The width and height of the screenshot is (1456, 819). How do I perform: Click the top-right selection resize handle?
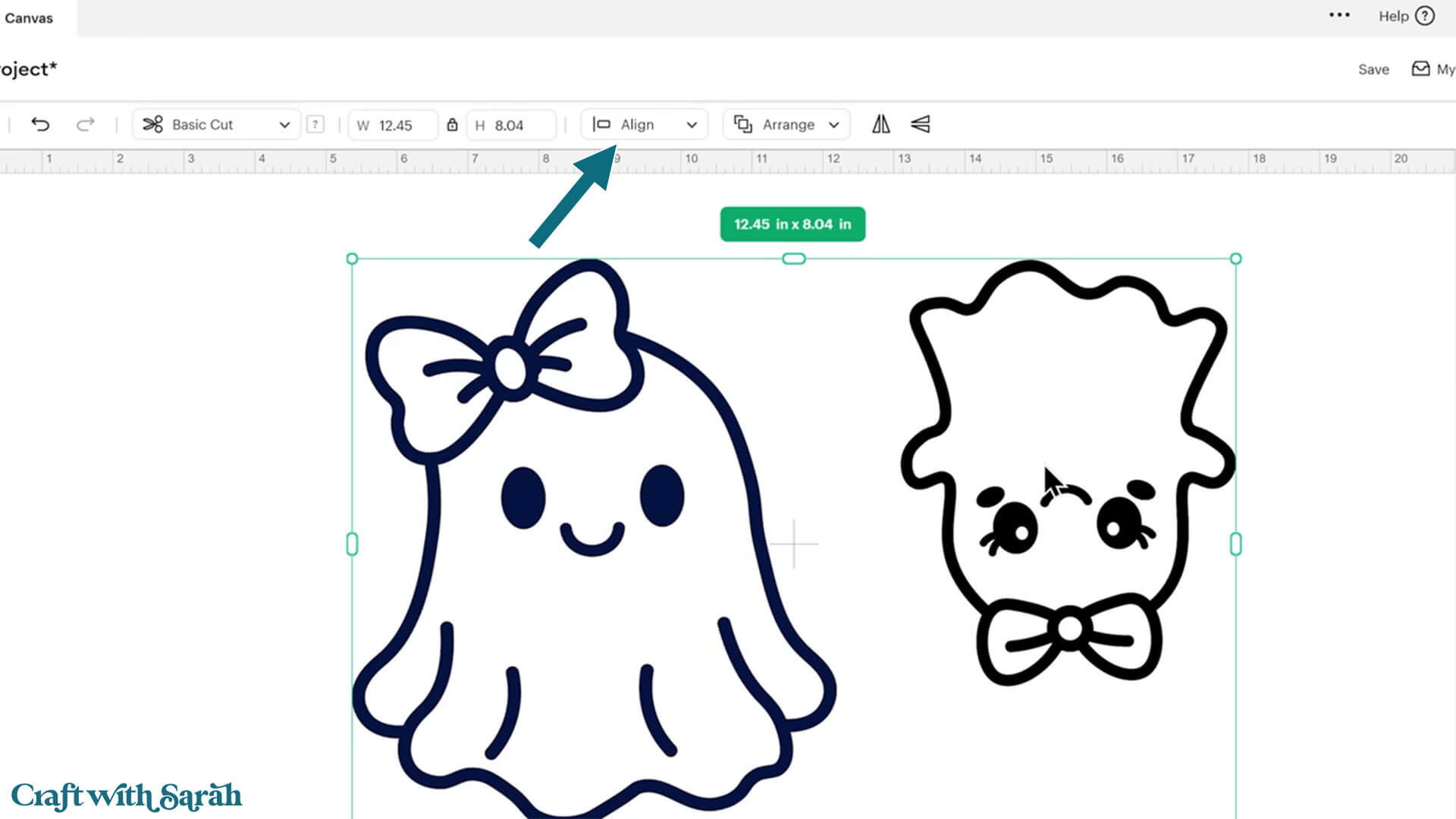pos(1235,259)
